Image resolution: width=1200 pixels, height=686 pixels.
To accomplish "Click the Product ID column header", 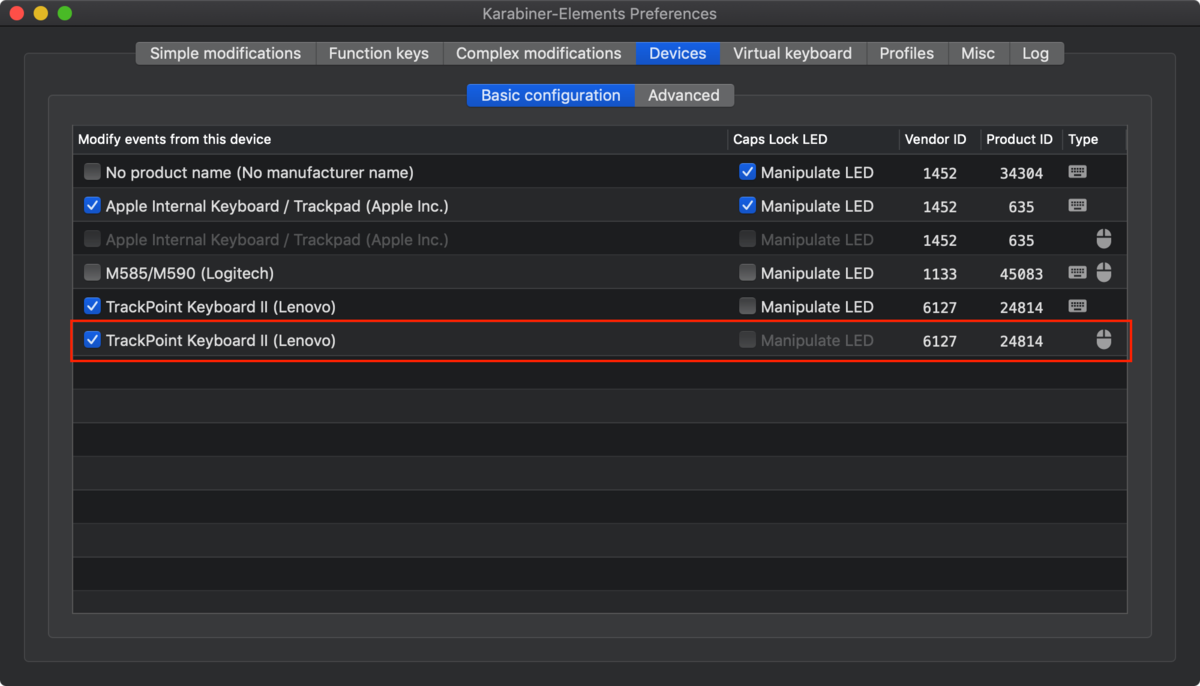I will tap(1019, 139).
